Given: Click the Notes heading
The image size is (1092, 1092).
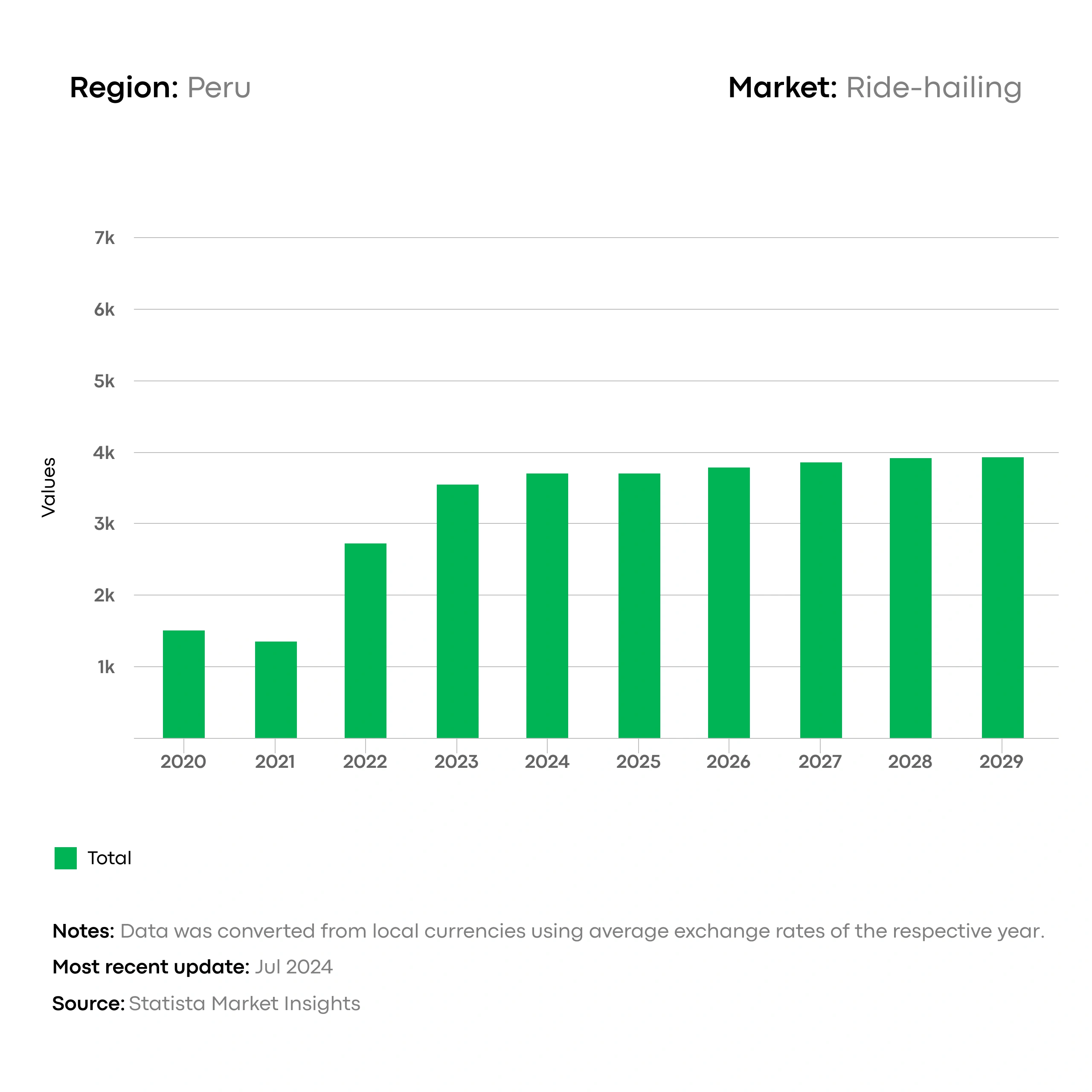Looking at the screenshot, I should click(x=84, y=931).
